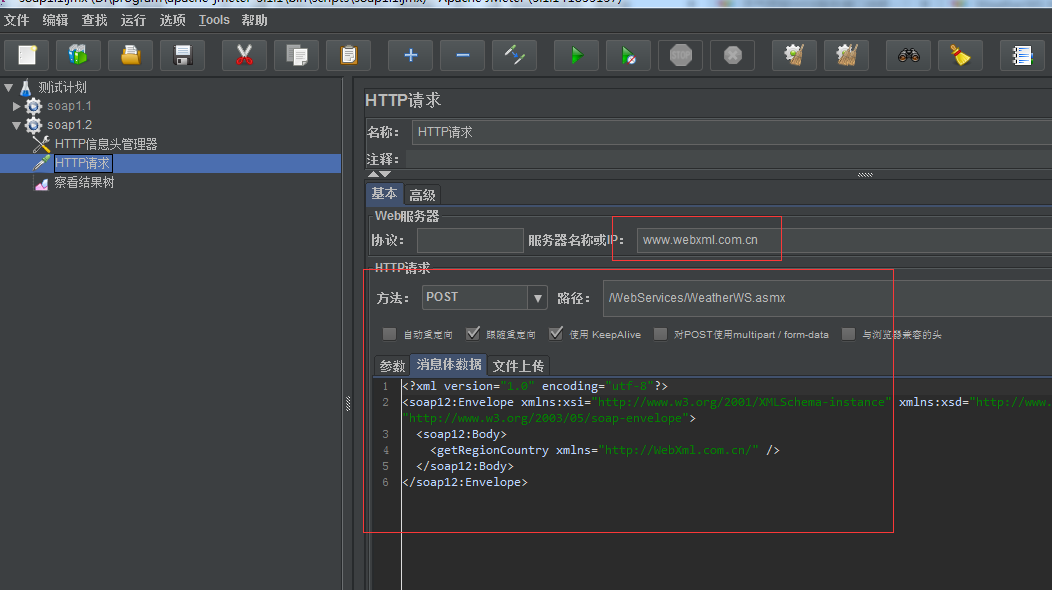Click the New test plan icon
1052x590 pixels.
pyautogui.click(x=27, y=55)
